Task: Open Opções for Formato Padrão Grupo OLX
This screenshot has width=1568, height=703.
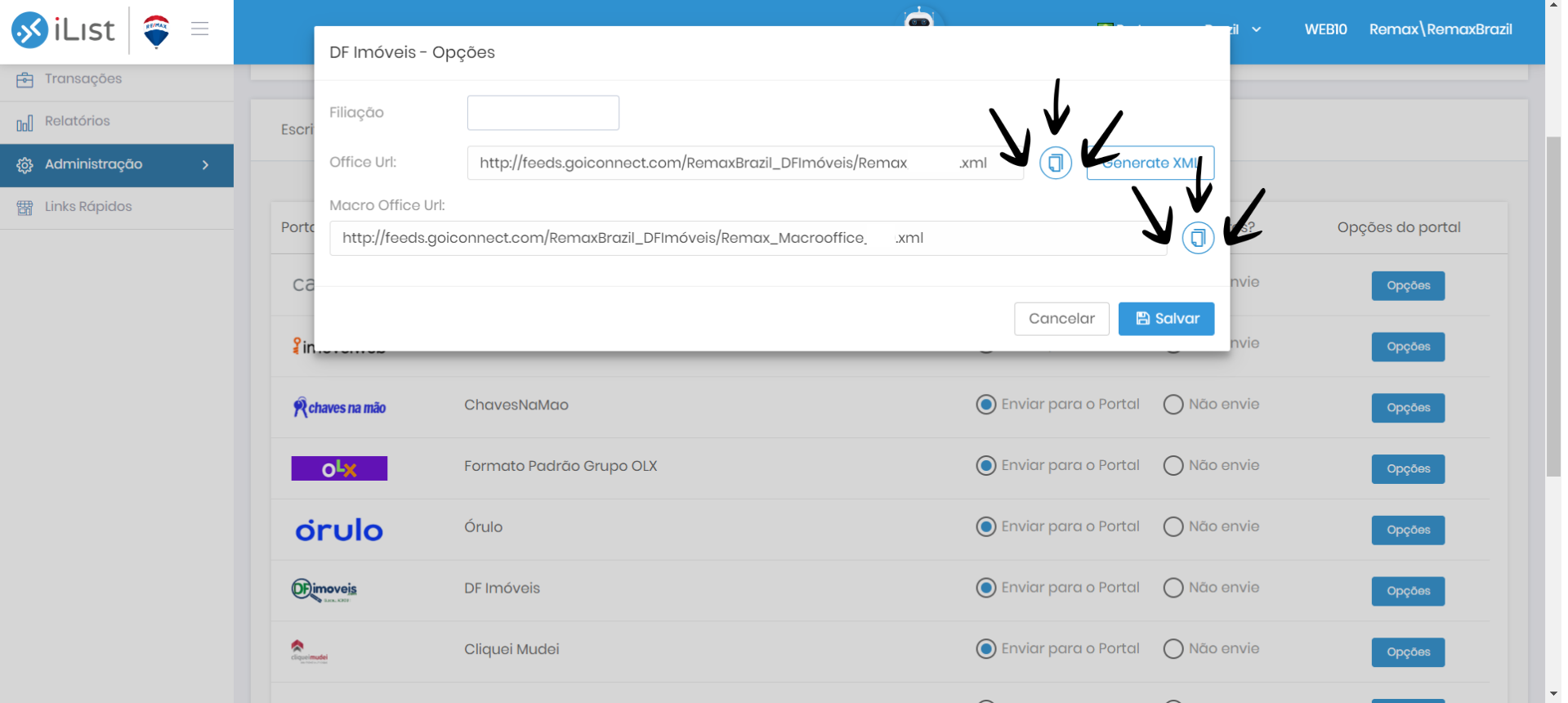Action: [x=1408, y=469]
